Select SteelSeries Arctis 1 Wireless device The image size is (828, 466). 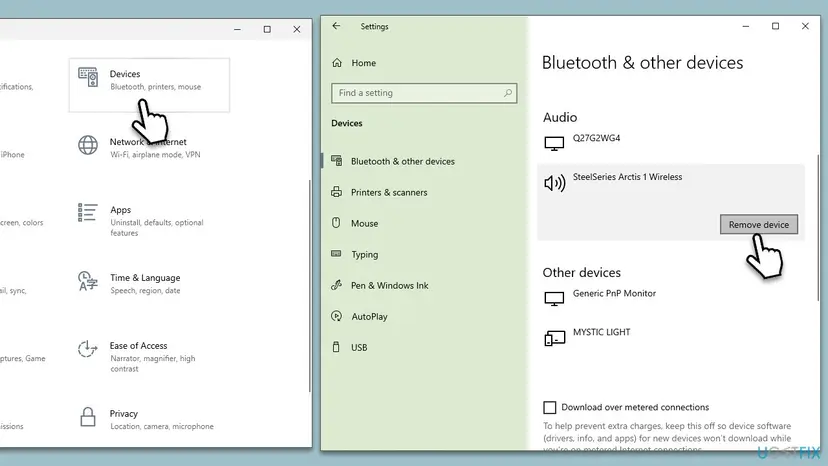[627, 177]
